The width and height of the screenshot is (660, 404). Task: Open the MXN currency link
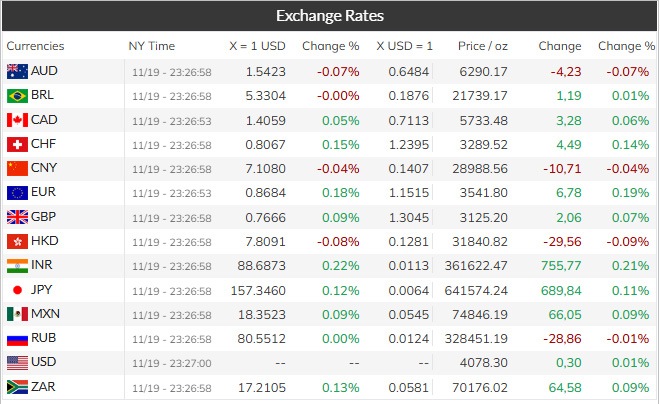46,314
